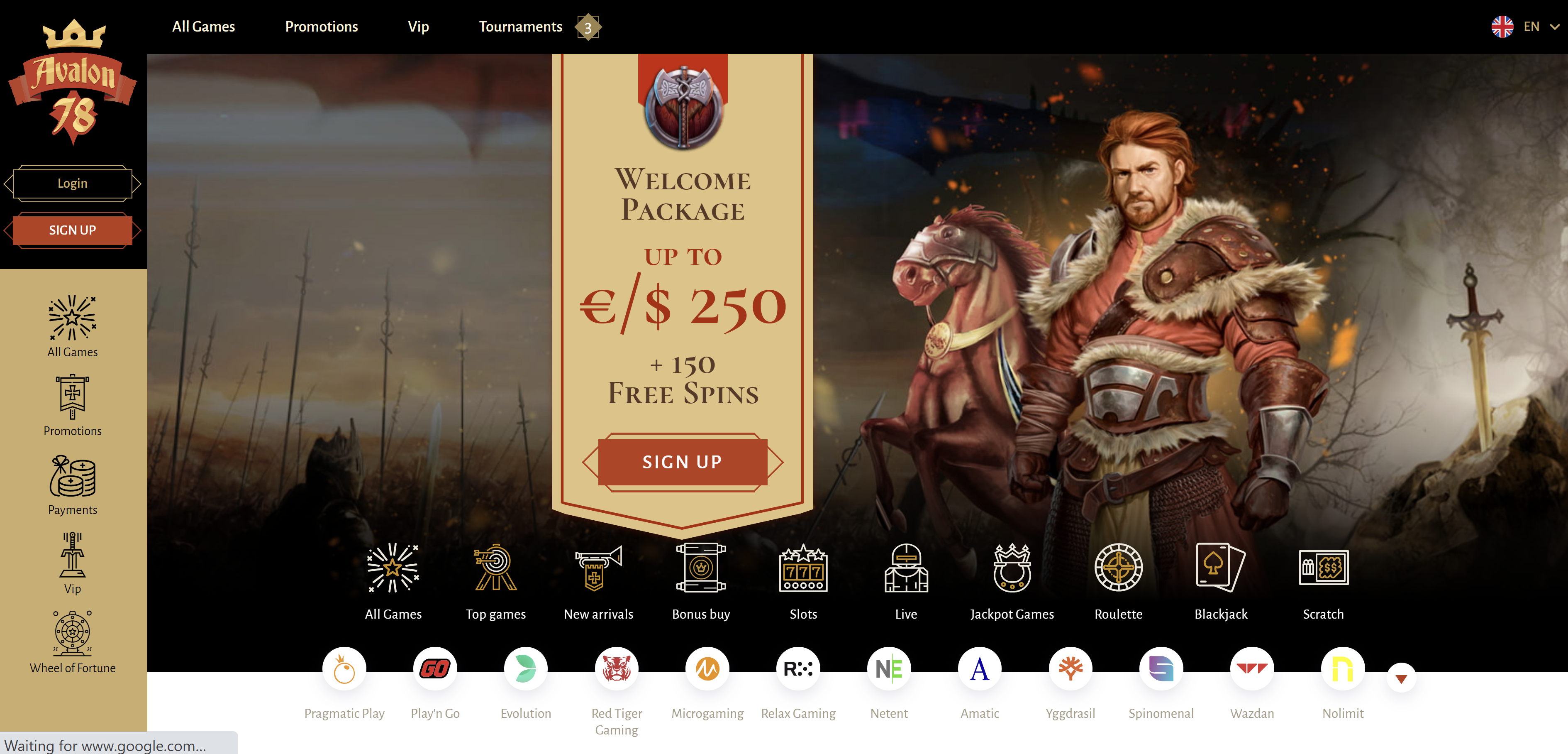The width and height of the screenshot is (1568, 754).
Task: Expand the providers list with red arrow
Action: coord(1401,678)
